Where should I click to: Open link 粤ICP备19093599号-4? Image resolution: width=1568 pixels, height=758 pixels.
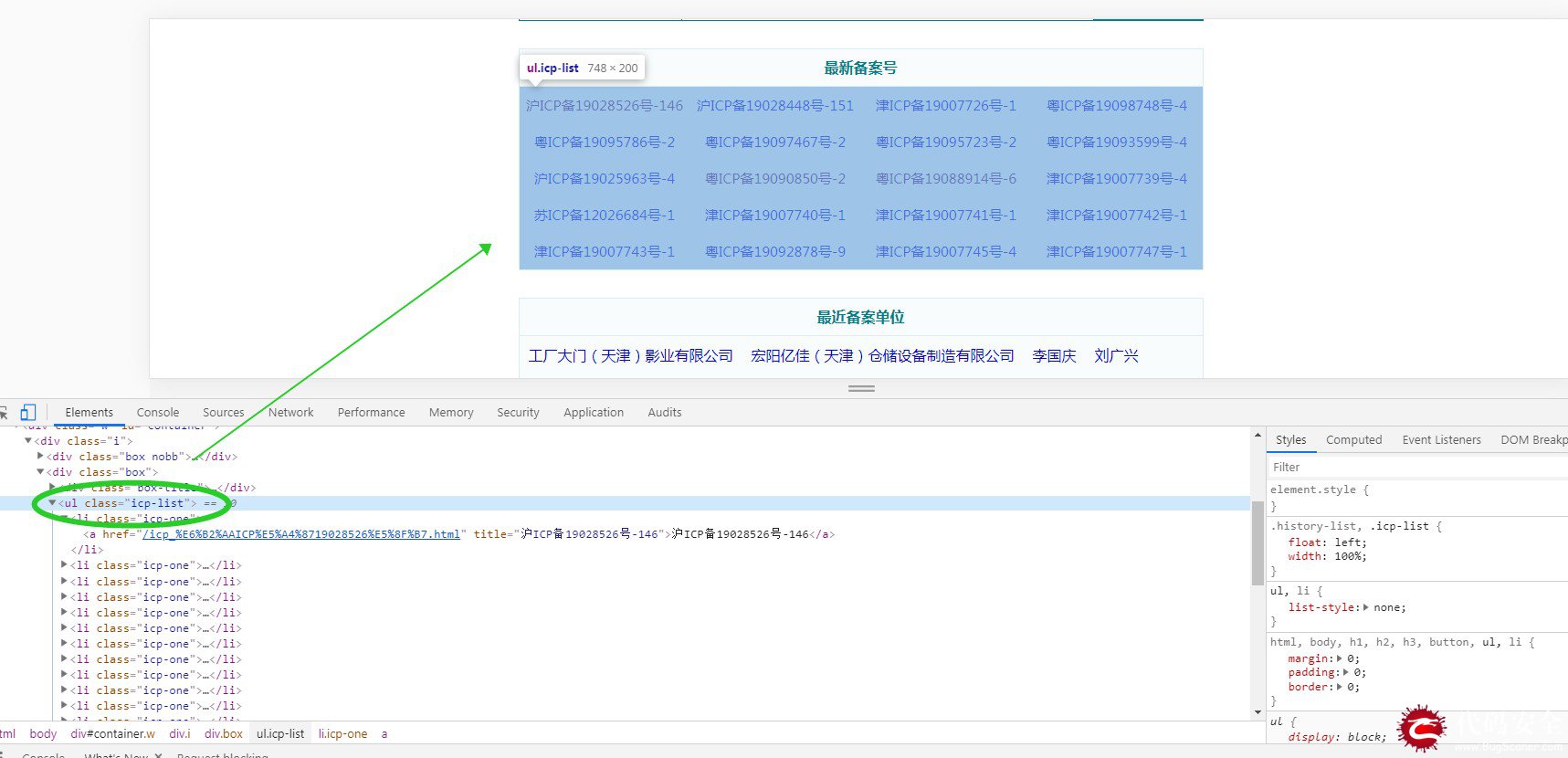tap(1117, 142)
